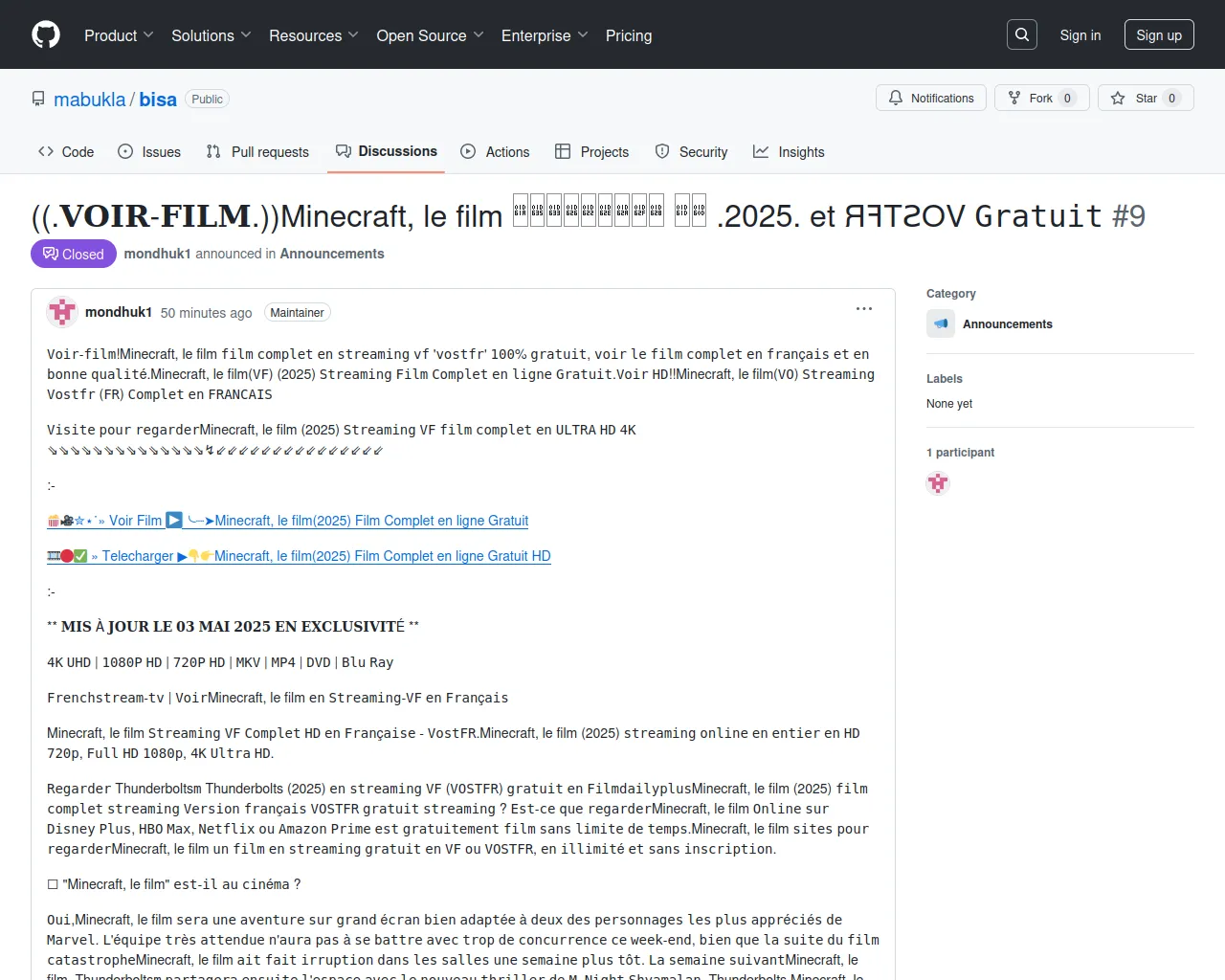This screenshot has width=1225, height=980.
Task: Click the Notifications button
Action: [x=931, y=98]
